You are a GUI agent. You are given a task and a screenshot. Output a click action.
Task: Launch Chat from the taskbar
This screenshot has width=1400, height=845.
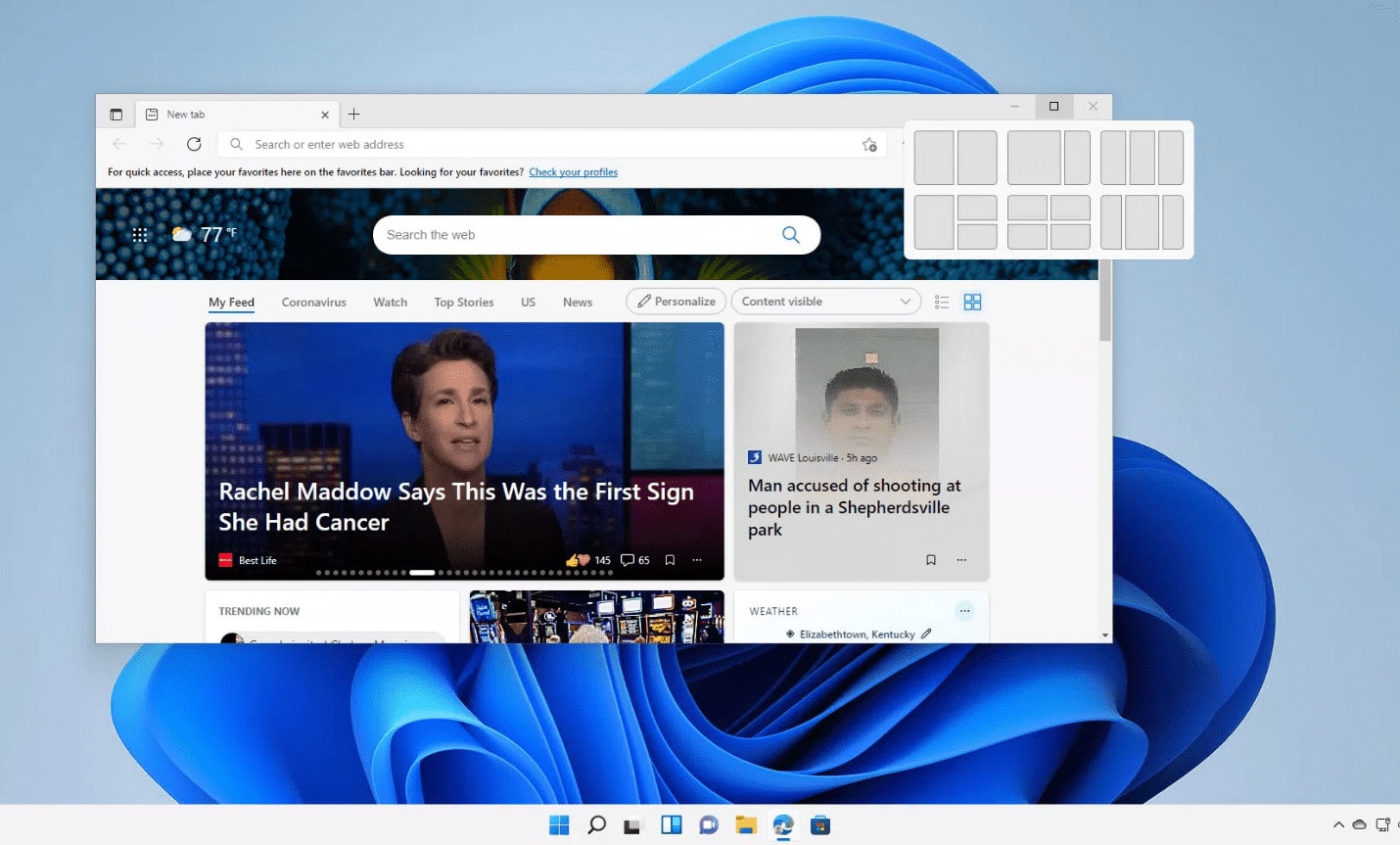tap(709, 825)
